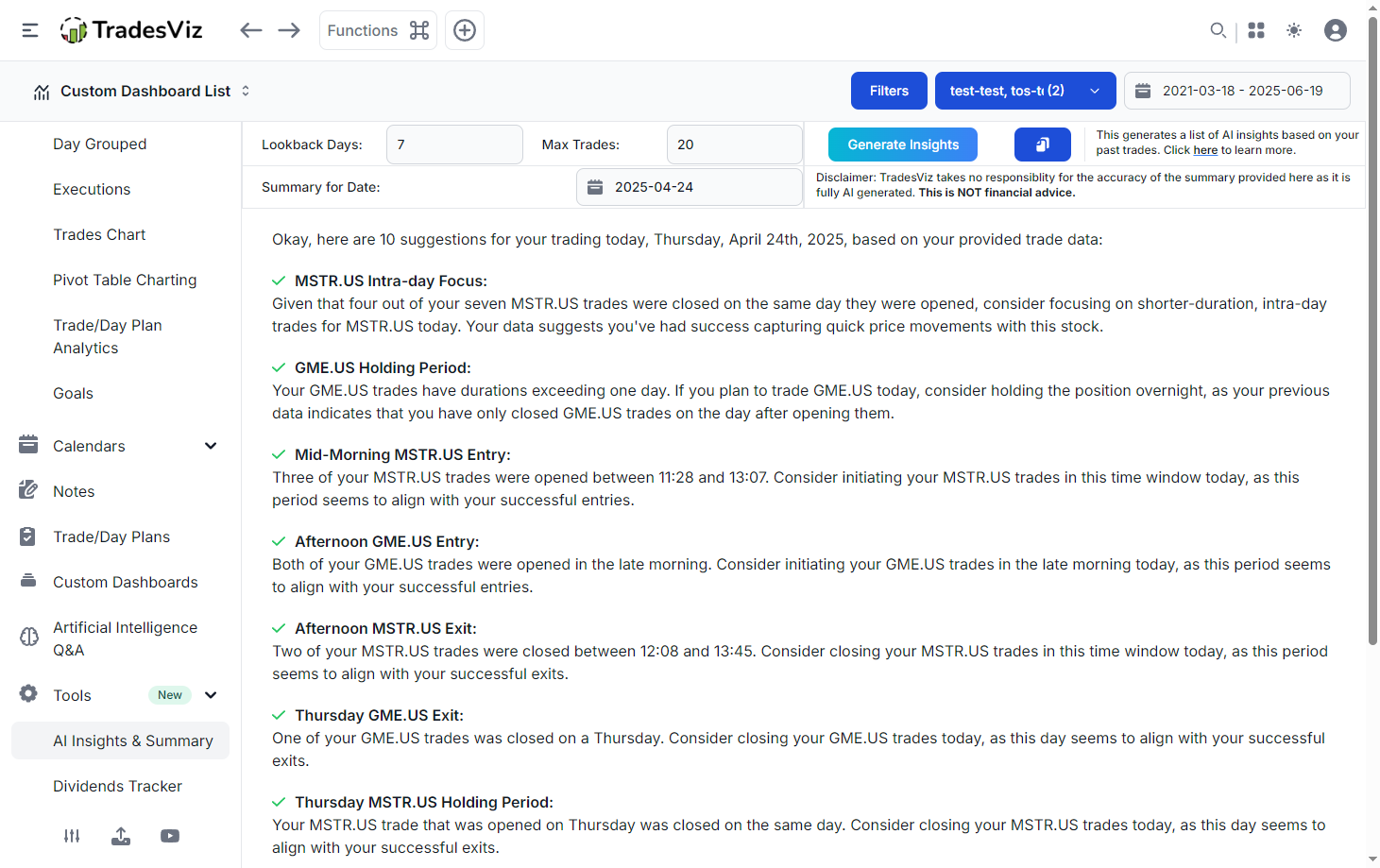Click the YouTube video icon at sidebar bottom
Viewport: 1380px width, 868px height.
click(170, 836)
